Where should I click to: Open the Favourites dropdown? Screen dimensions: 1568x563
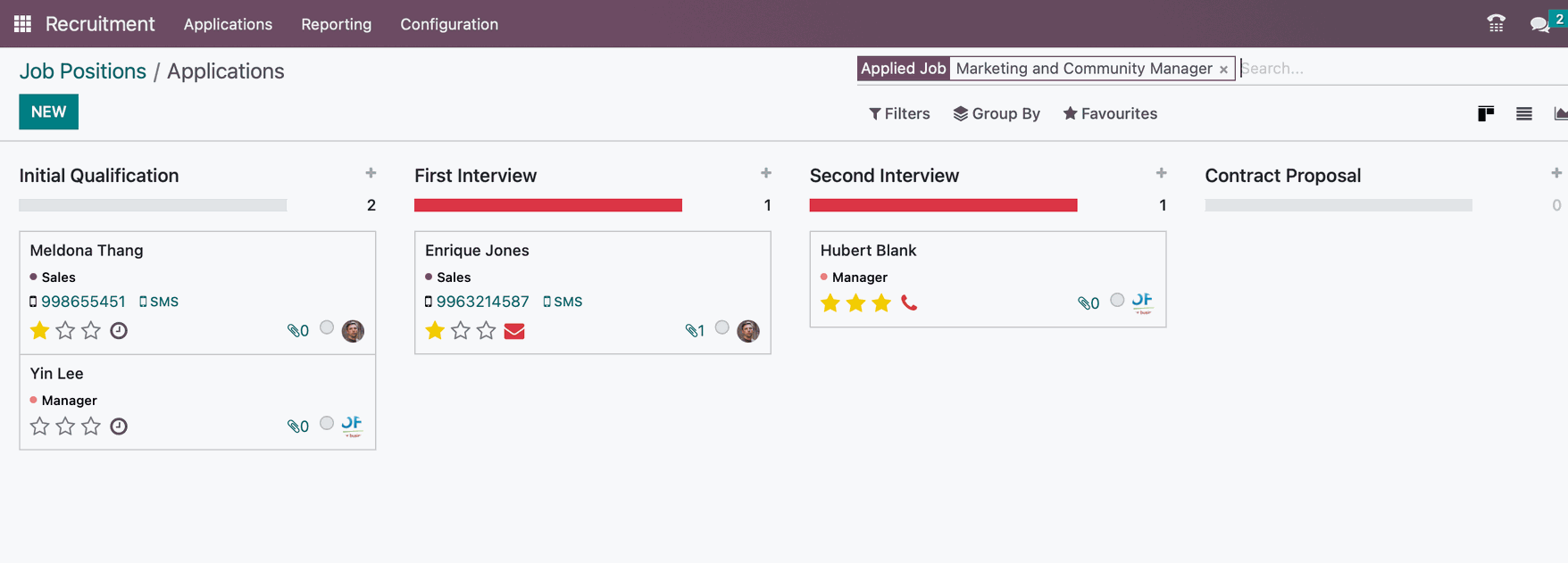(1110, 113)
